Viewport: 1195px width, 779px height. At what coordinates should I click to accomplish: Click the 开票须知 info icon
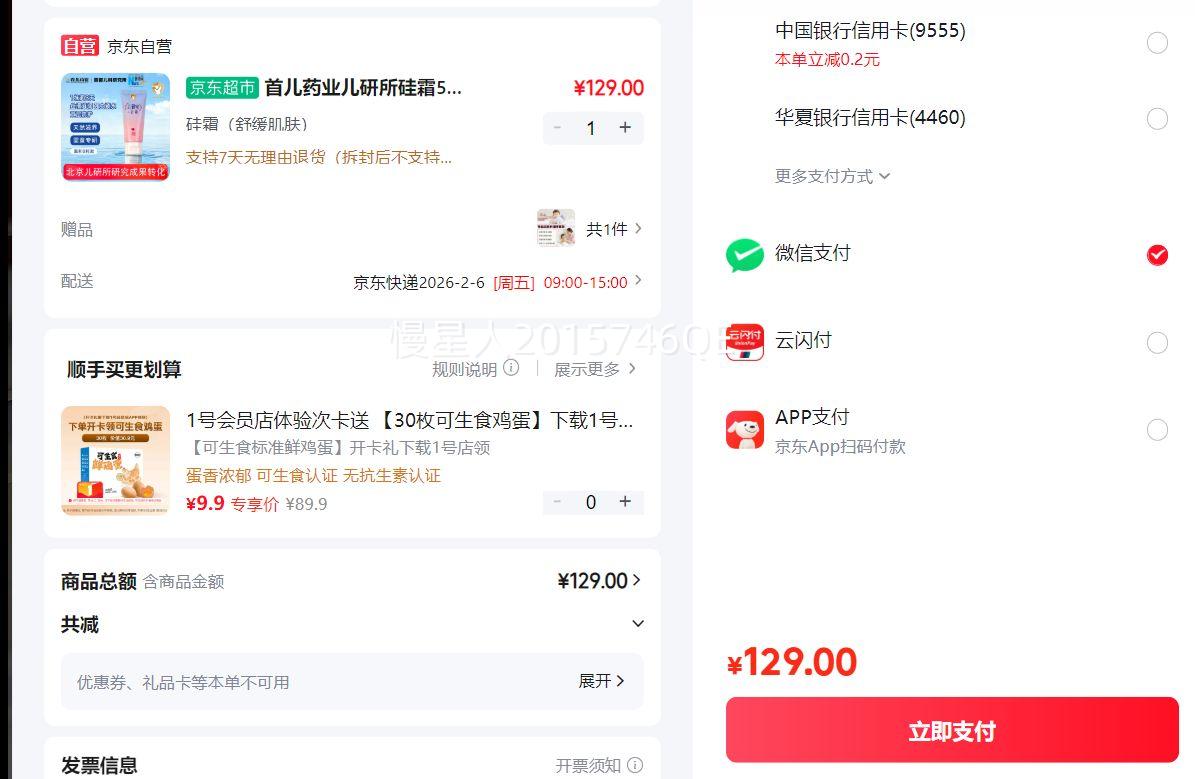pyautogui.click(x=635, y=766)
